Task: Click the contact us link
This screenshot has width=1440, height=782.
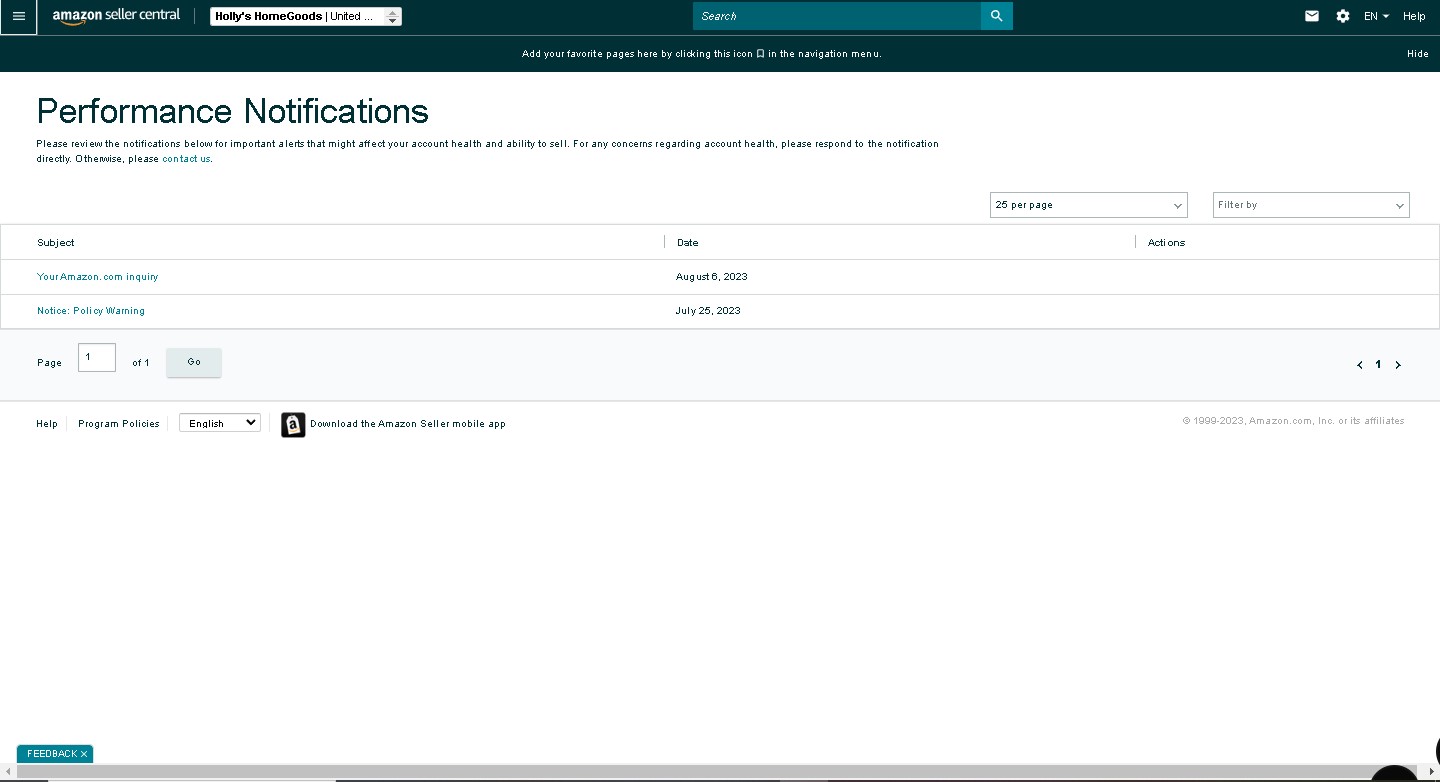Action: click(x=186, y=159)
